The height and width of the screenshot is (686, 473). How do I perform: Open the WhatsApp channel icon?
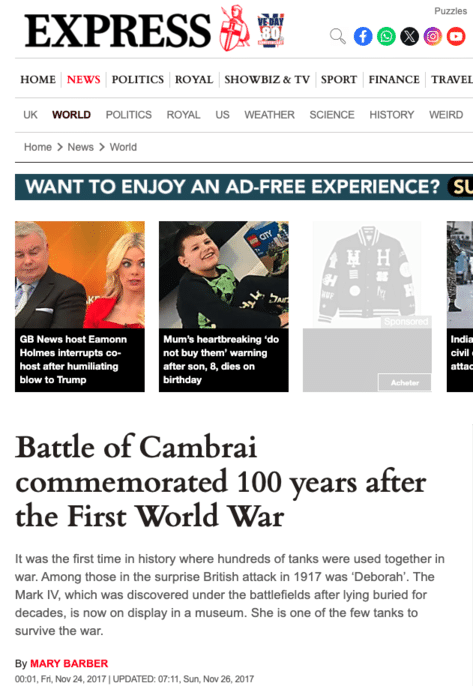(386, 36)
